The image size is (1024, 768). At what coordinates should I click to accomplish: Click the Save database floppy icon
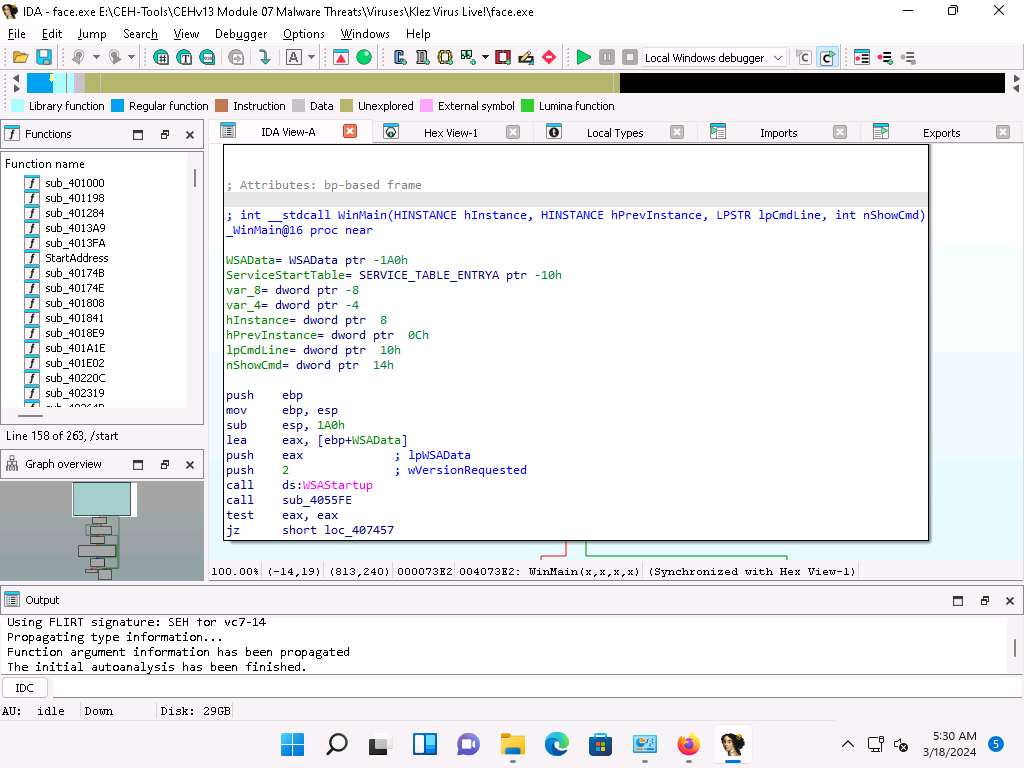point(43,58)
